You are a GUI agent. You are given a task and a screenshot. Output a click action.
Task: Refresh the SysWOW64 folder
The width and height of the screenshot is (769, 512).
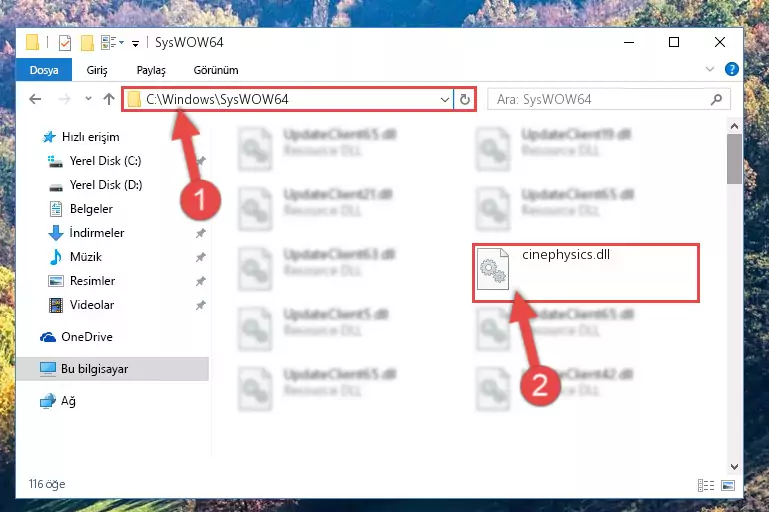(464, 100)
